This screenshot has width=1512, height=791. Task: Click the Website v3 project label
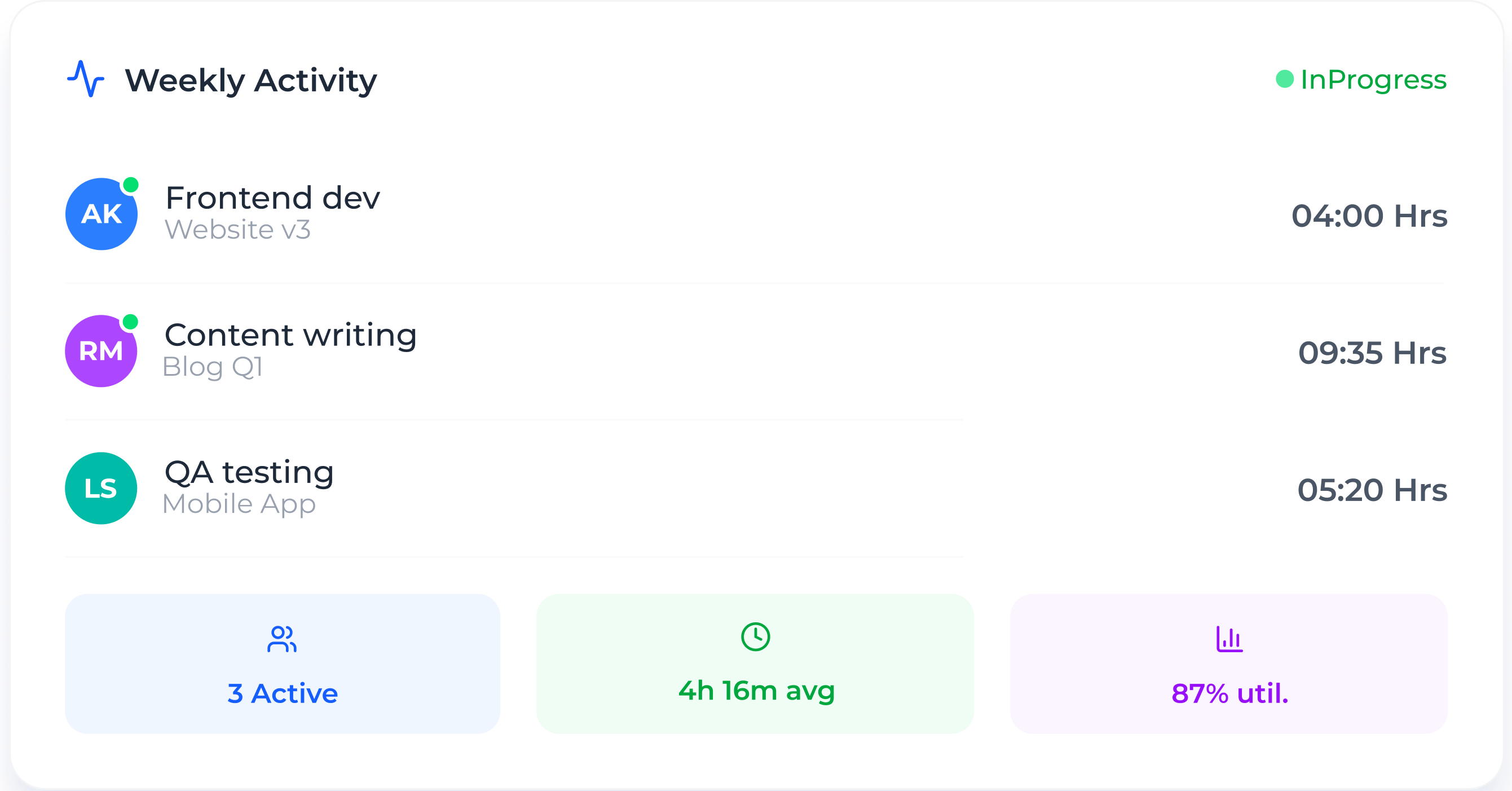[237, 230]
